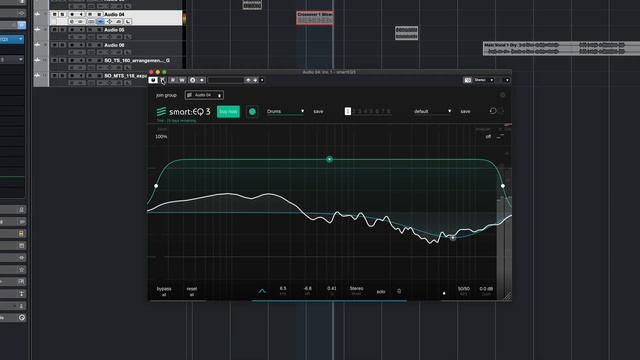This screenshot has height=360, width=640.
Task: Enable Read automation (R) in plugin header
Action: pos(173,80)
